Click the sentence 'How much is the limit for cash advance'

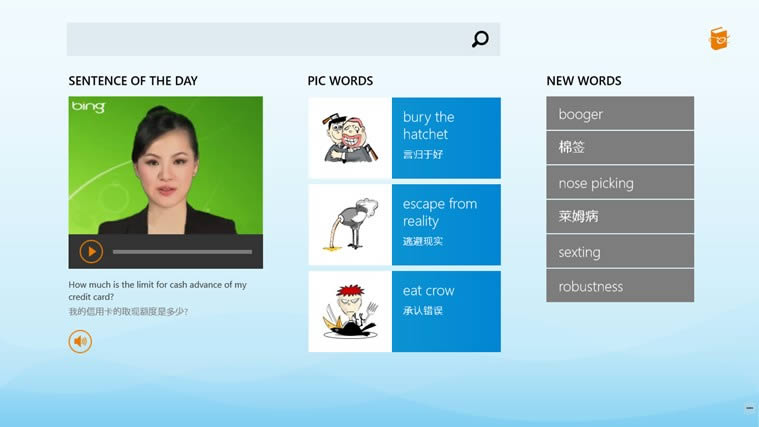pyautogui.click(x=157, y=290)
